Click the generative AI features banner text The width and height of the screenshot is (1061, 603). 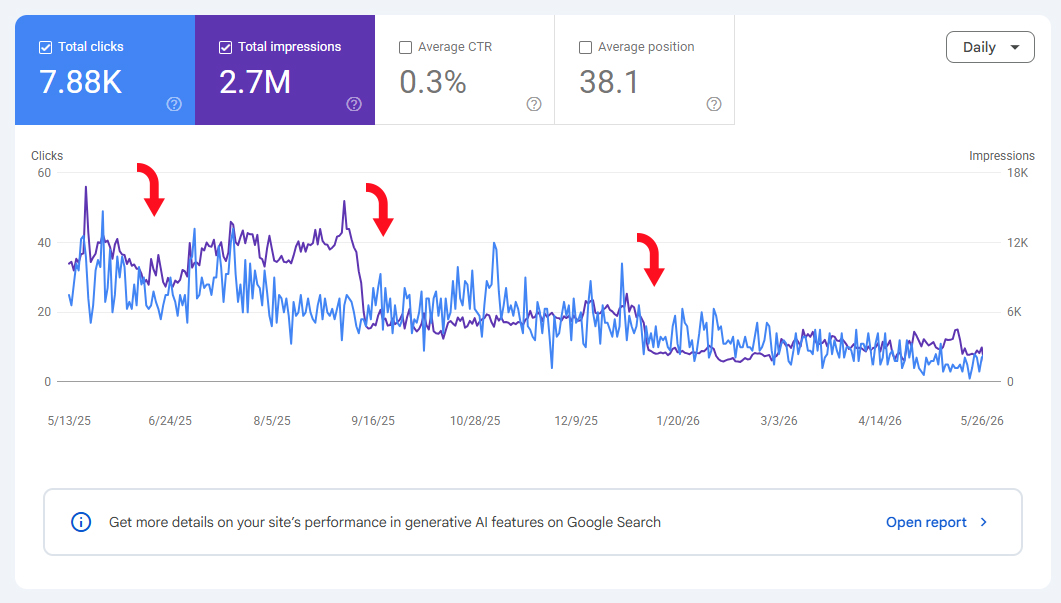tap(385, 522)
